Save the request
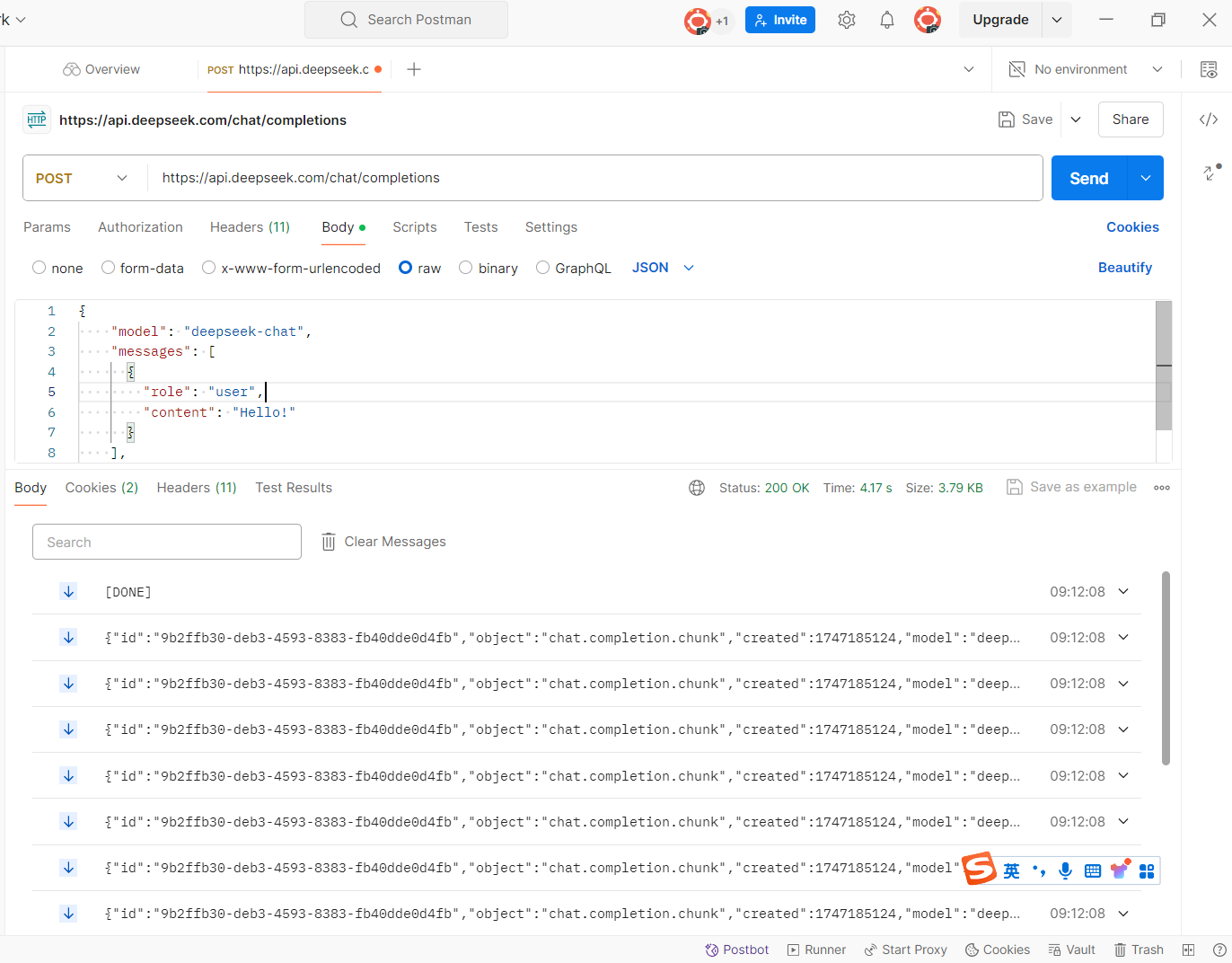 click(1025, 119)
